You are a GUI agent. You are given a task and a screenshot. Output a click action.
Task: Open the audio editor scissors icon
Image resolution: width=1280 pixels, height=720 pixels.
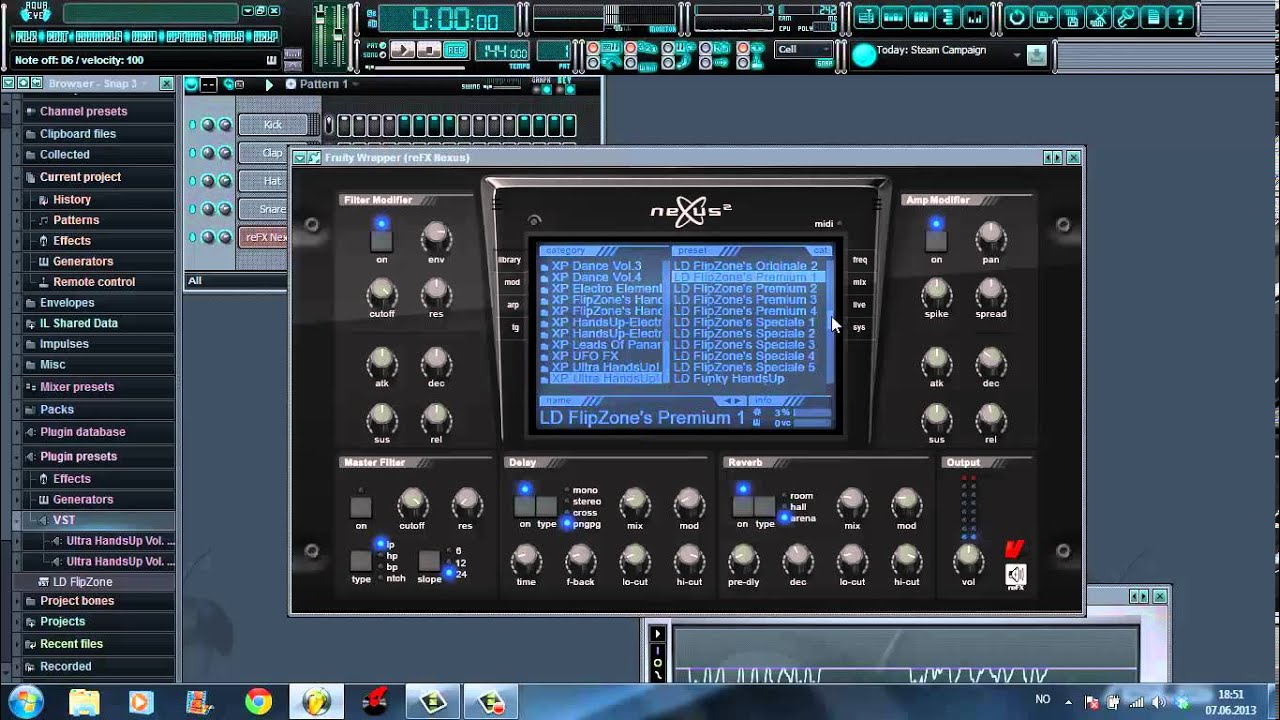tap(1098, 17)
